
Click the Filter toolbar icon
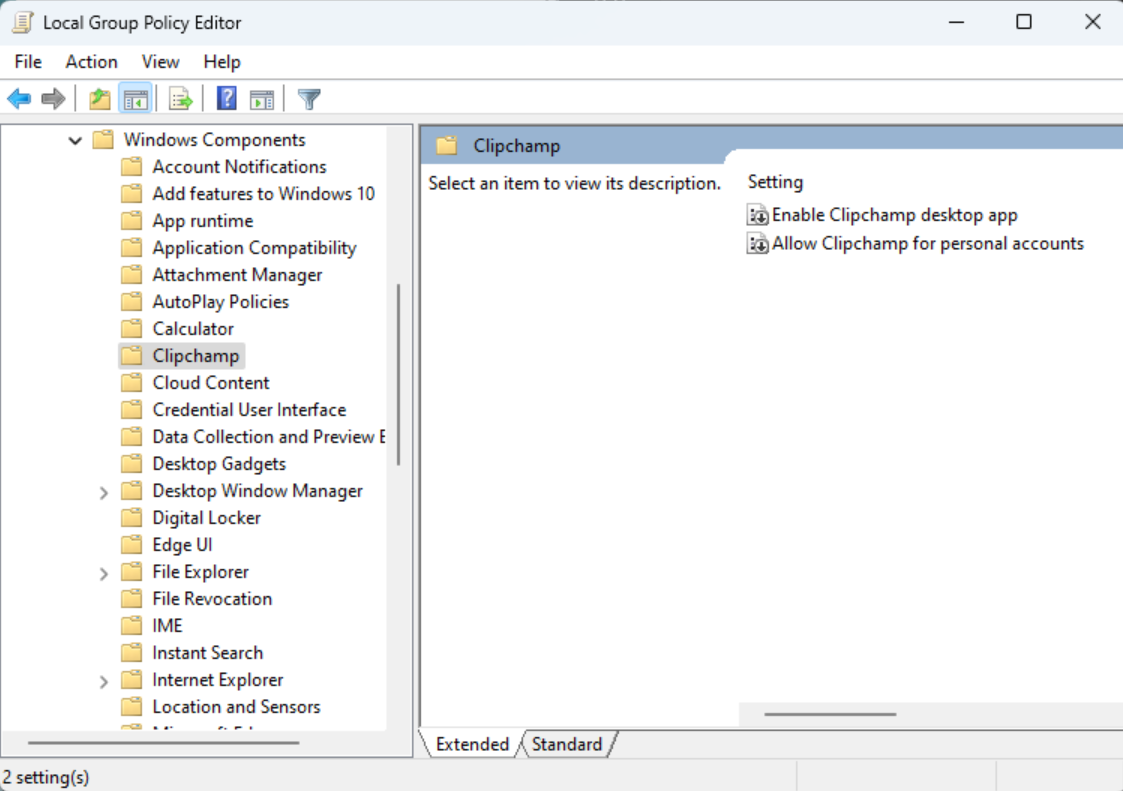point(308,98)
